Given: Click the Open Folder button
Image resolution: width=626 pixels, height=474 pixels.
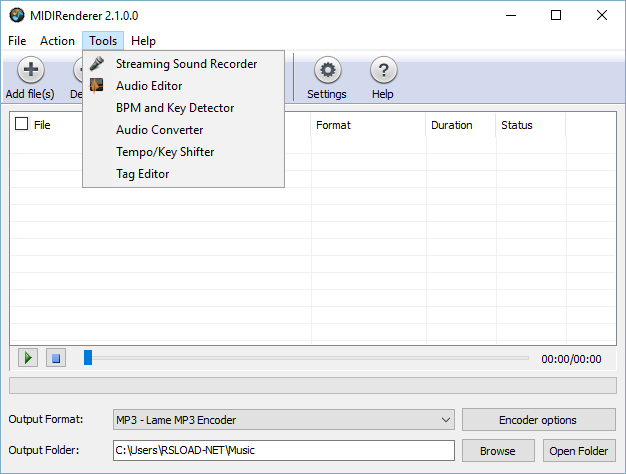Looking at the screenshot, I should click(579, 451).
